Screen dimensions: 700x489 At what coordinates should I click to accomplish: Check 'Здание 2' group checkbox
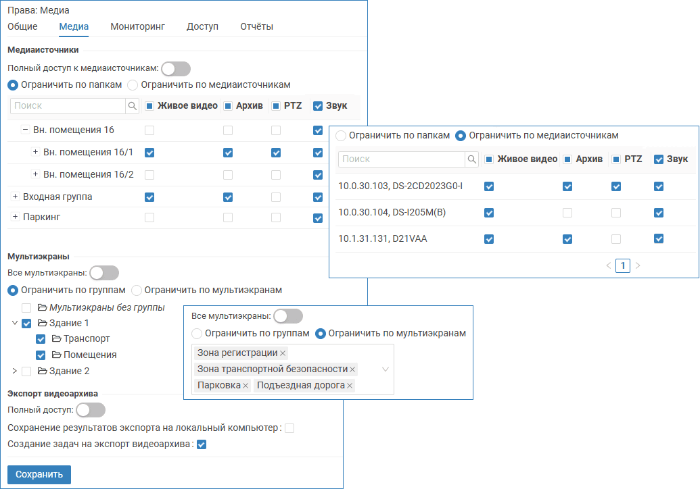[26, 371]
